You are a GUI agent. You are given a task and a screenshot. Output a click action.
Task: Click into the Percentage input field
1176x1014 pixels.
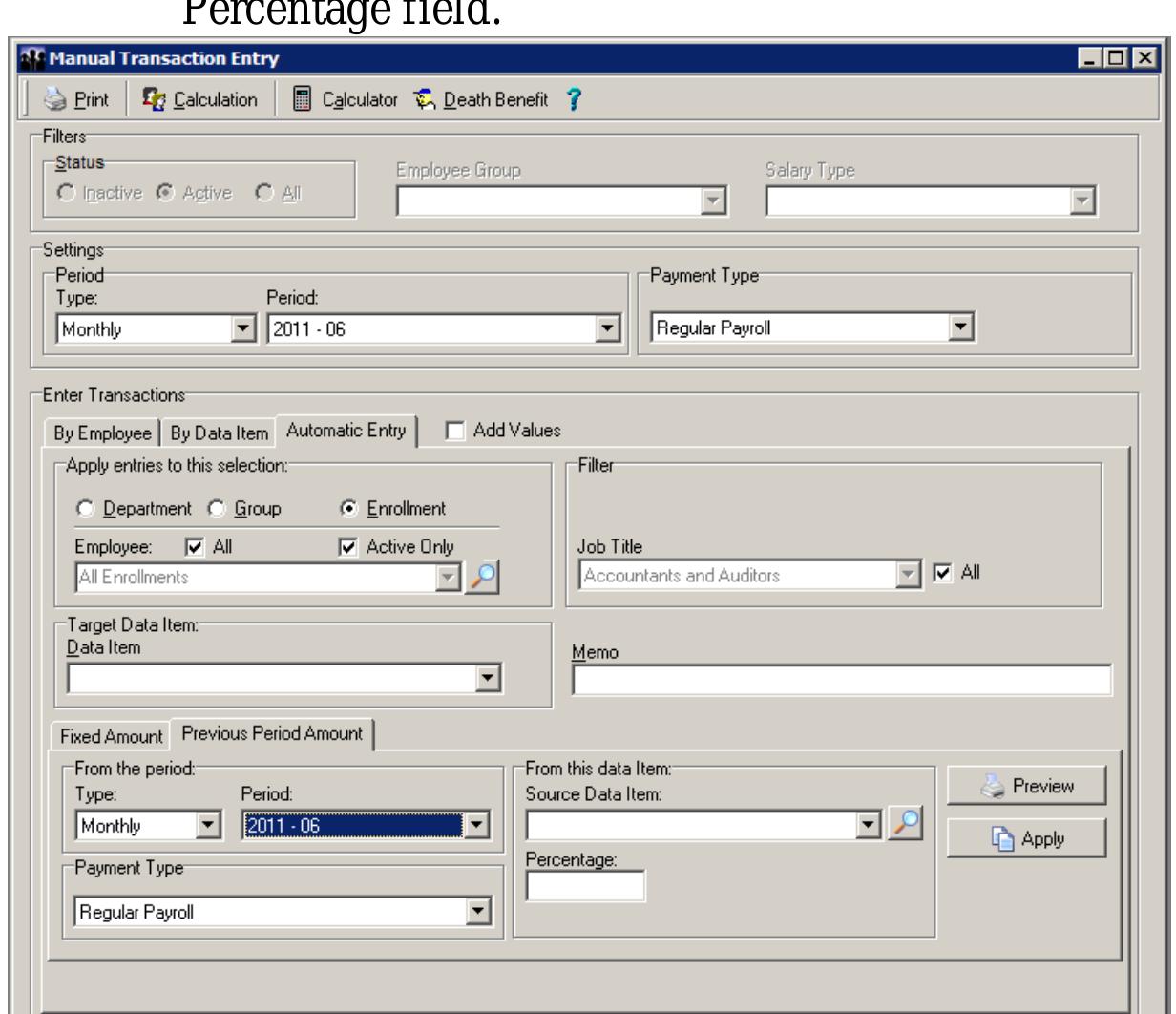(586, 887)
